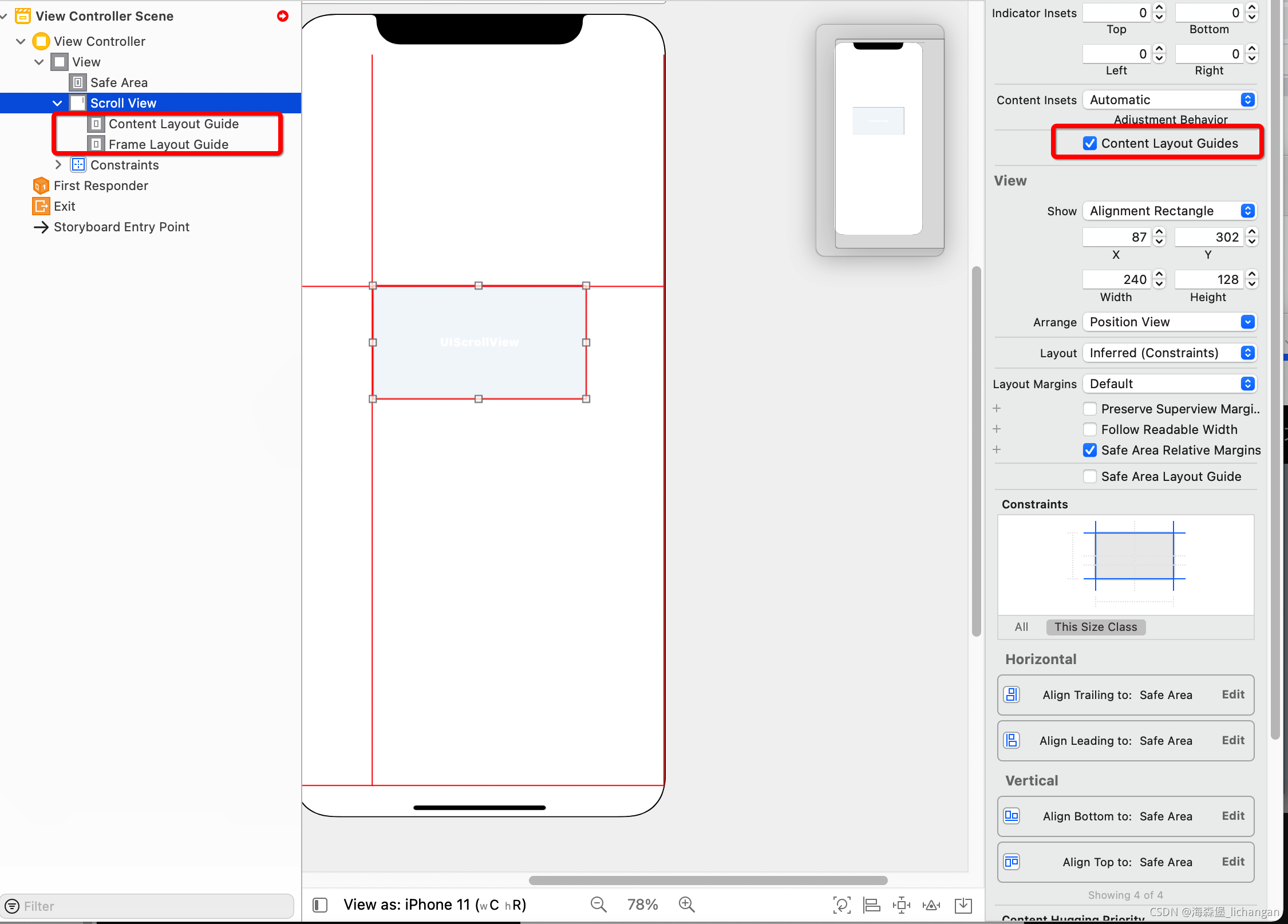Select This Size Class tab

pos(1096,627)
